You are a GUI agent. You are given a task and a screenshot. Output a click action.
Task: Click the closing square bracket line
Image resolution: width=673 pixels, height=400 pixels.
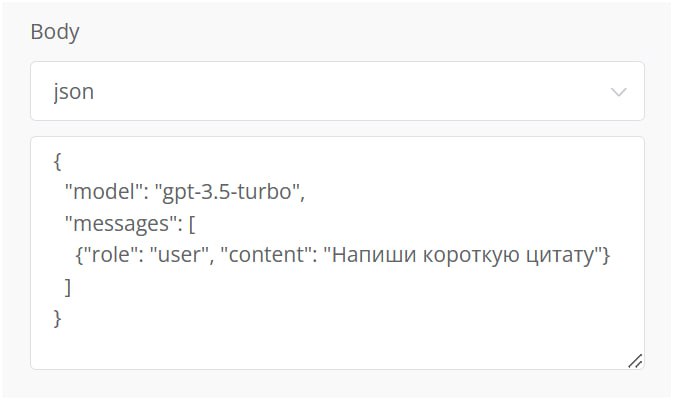pos(67,288)
